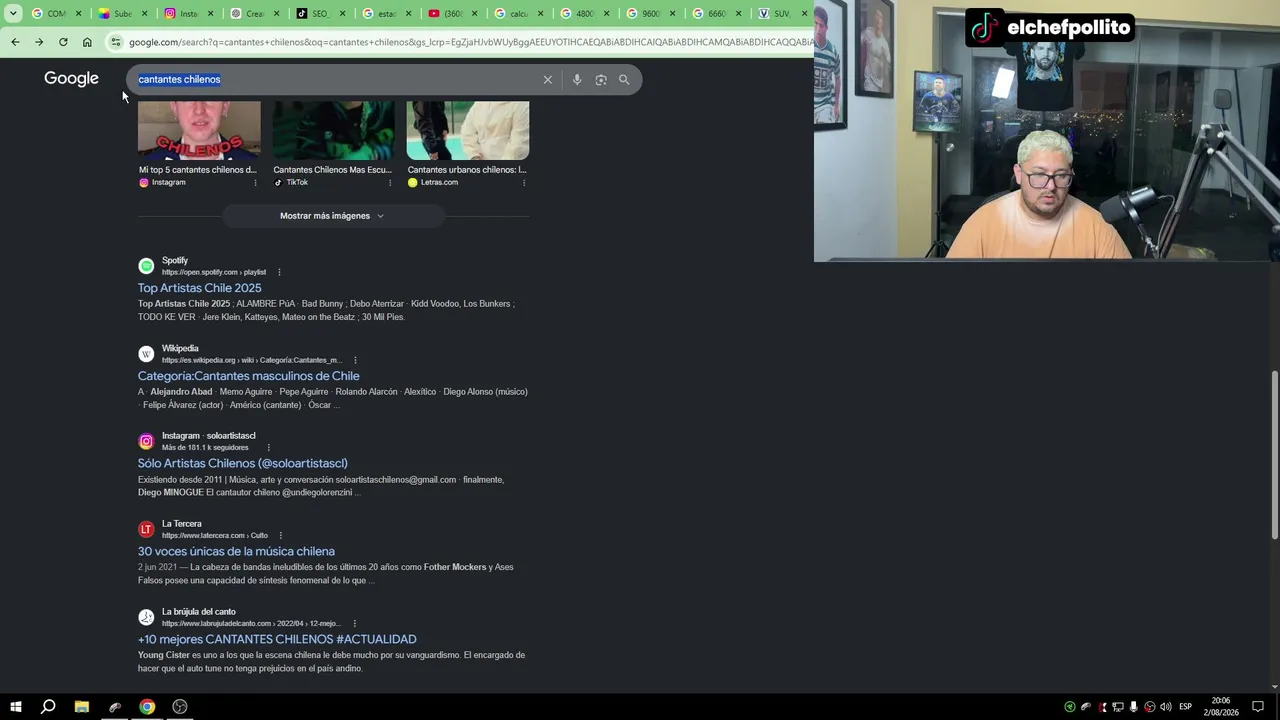Open Categoría:Cantantes masculinos de Chile link
The height and width of the screenshot is (720, 1280).
[x=249, y=376]
